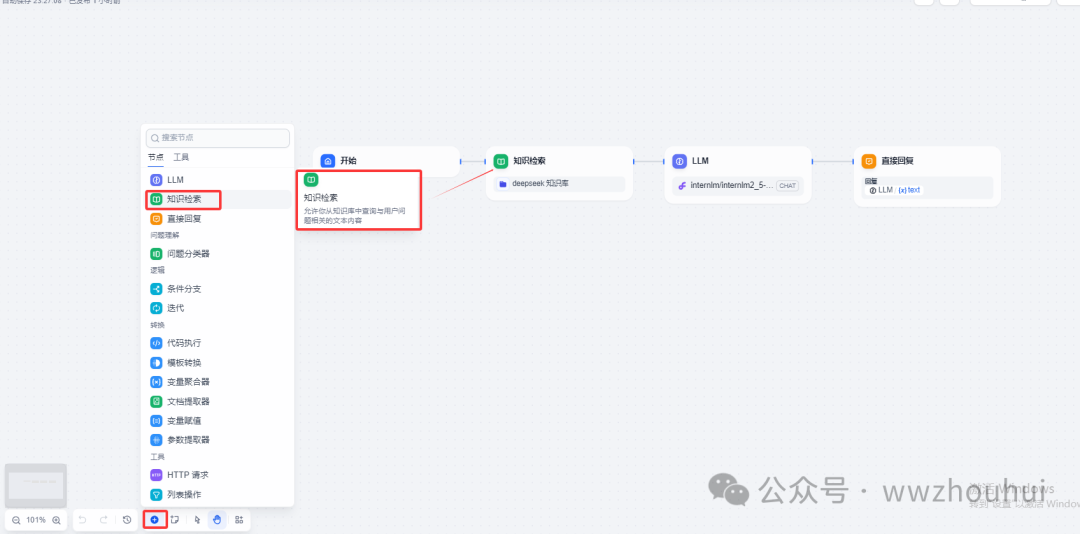Click the add node plus button

(154, 520)
